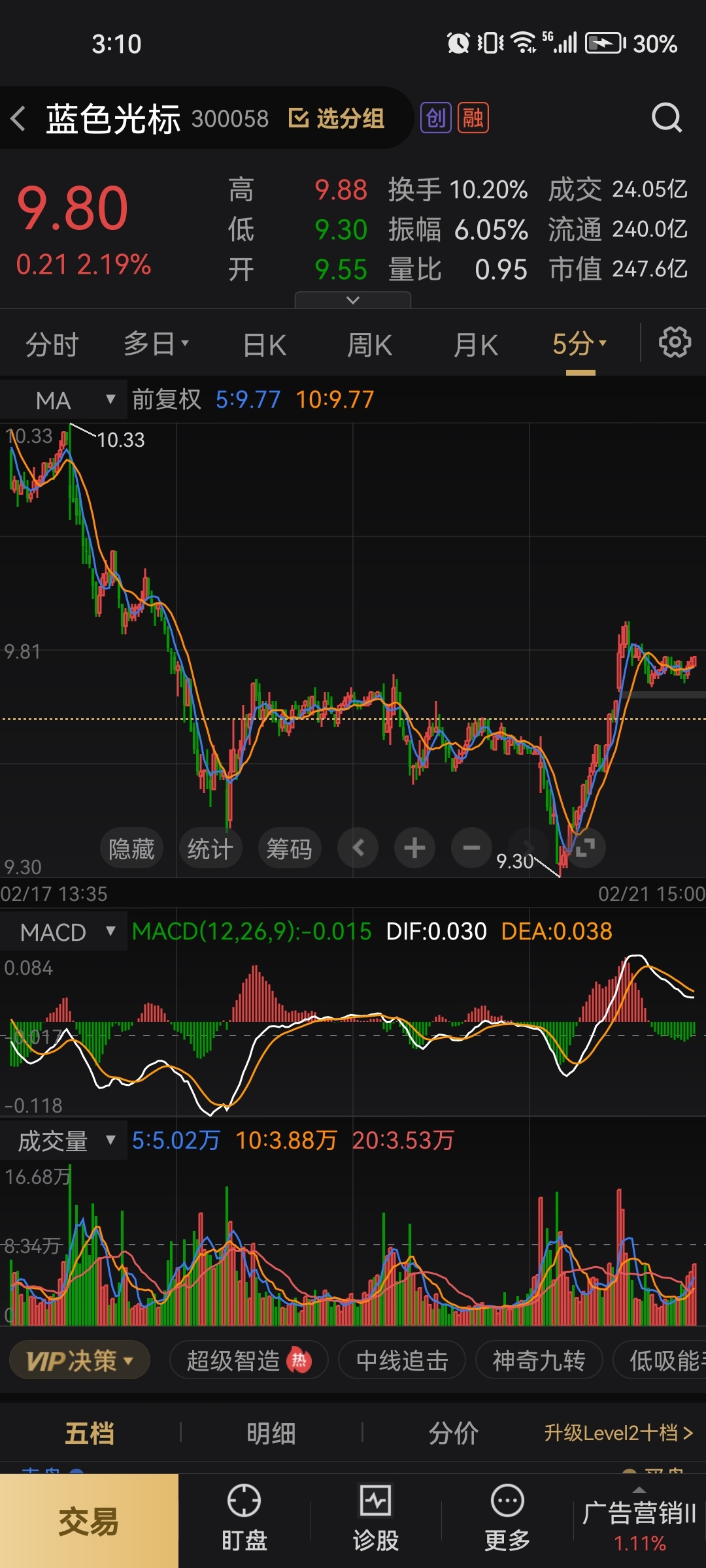
Task: Tap 前复权 adjustment setting
Action: coord(167,399)
